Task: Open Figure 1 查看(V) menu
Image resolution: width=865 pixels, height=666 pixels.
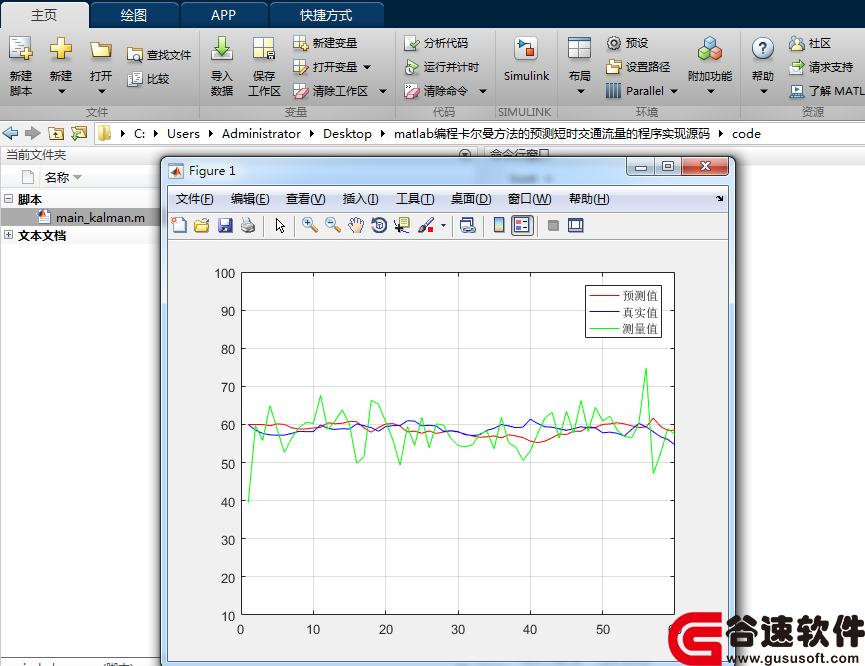Action: pyautogui.click(x=306, y=199)
